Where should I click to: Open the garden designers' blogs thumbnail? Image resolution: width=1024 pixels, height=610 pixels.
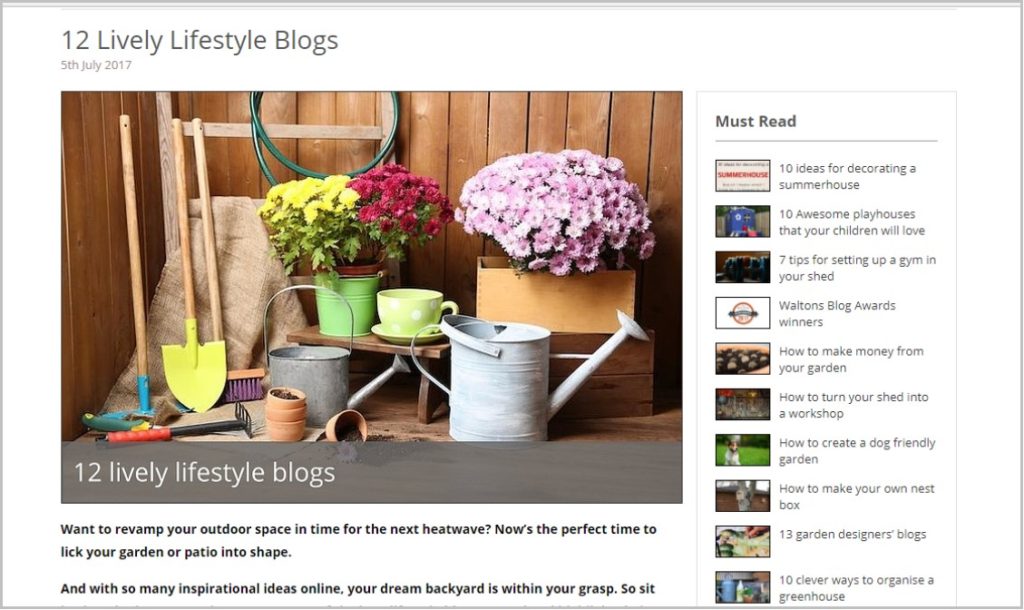(743, 541)
